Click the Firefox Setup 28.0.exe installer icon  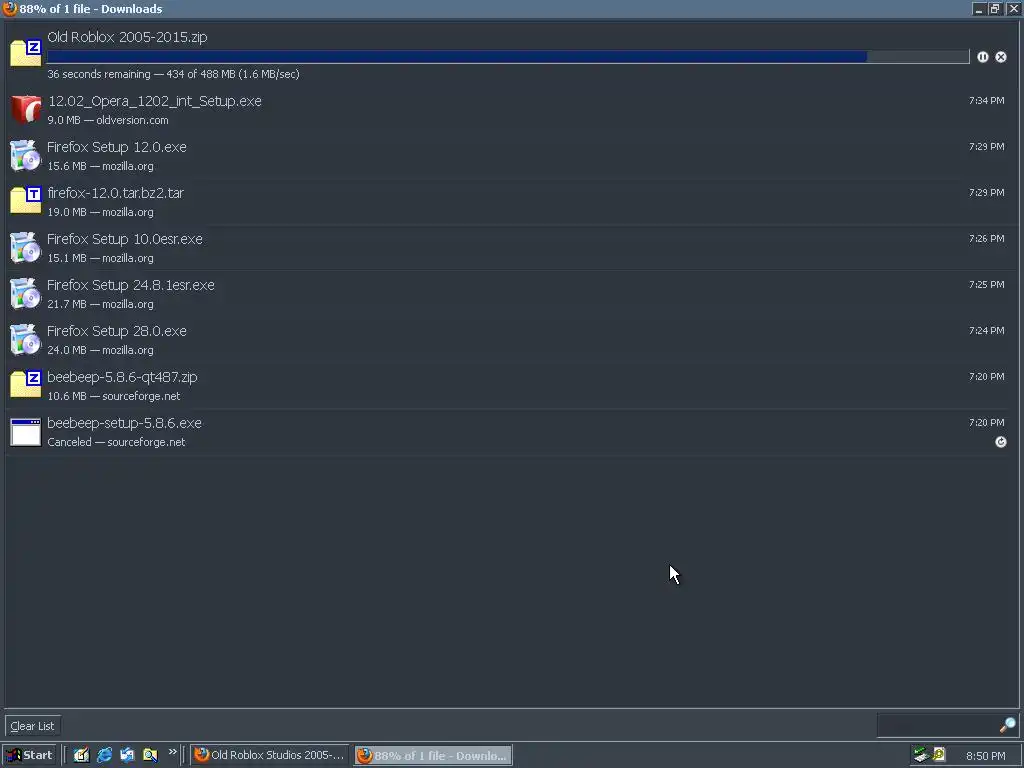tap(25, 340)
